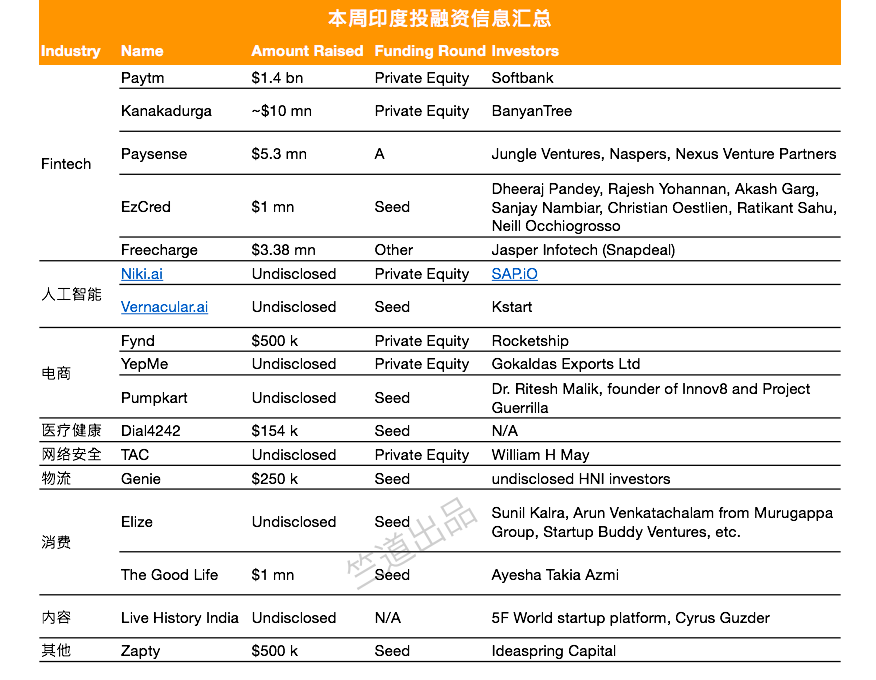This screenshot has height=680, width=876.
Task: Select the Pumpkart name cell
Action: pos(154,398)
